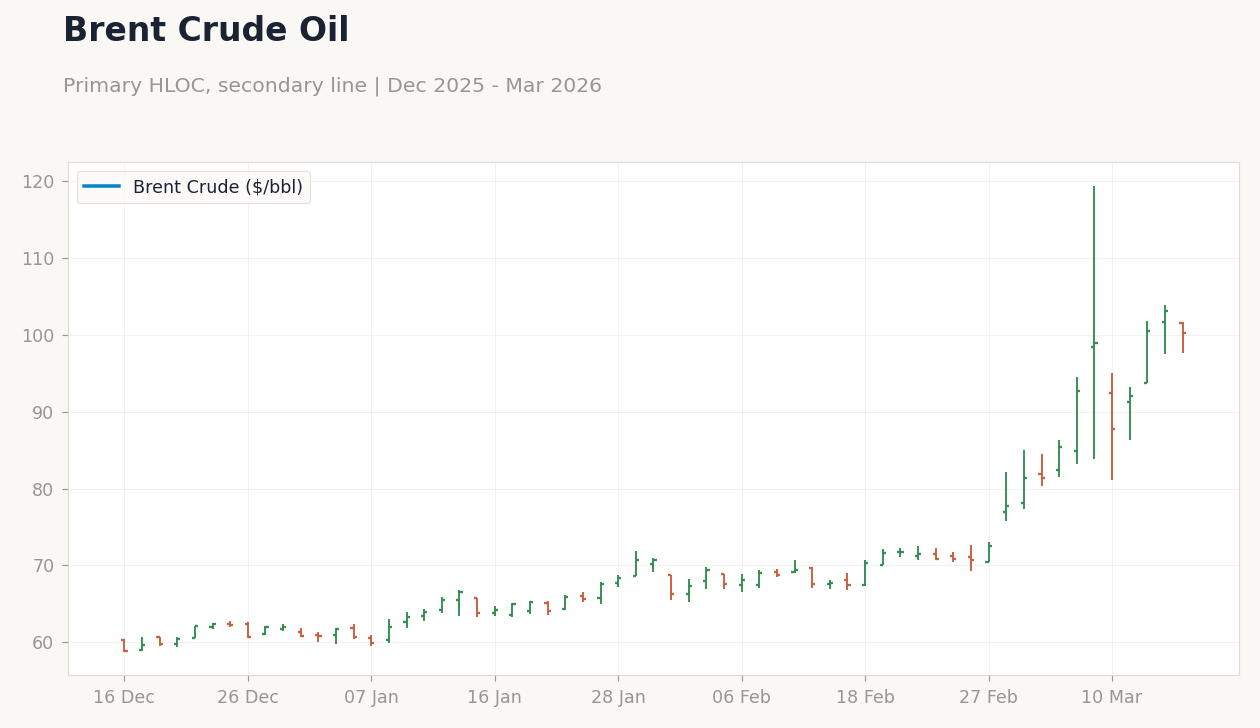Click y-axis label 60

tap(42, 643)
